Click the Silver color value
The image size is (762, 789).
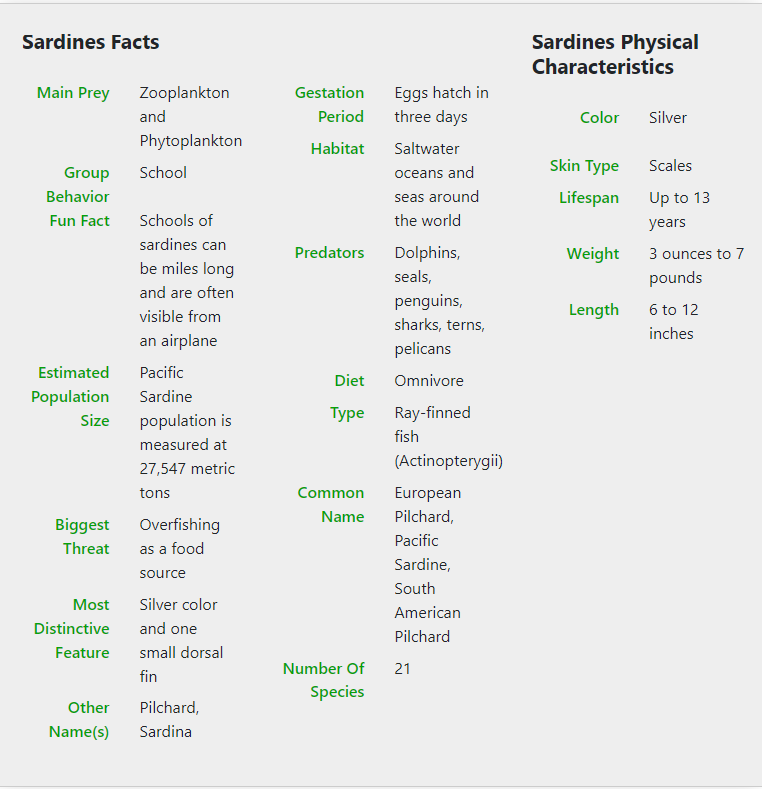668,118
